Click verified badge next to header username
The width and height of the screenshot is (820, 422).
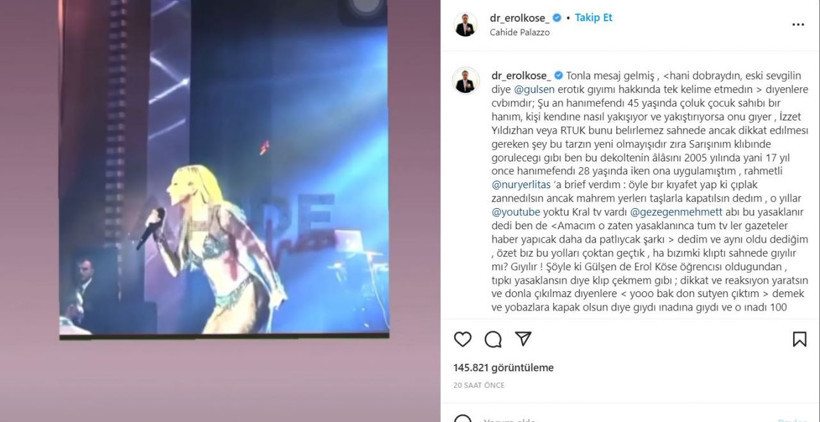pos(557,18)
